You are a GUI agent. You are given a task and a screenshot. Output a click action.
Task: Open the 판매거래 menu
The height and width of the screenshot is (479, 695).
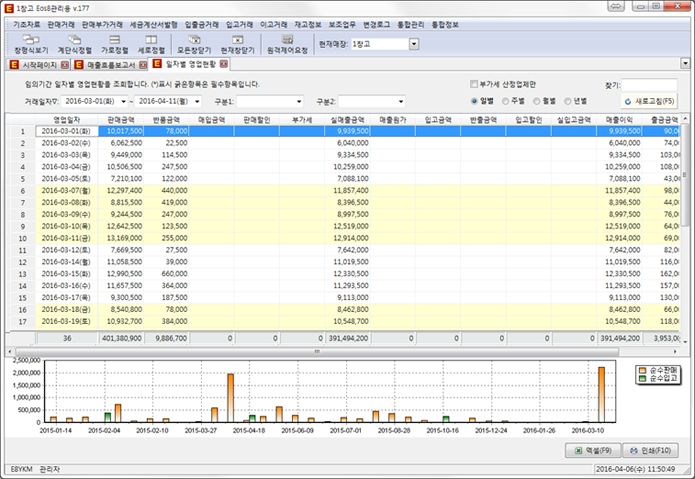[61, 25]
